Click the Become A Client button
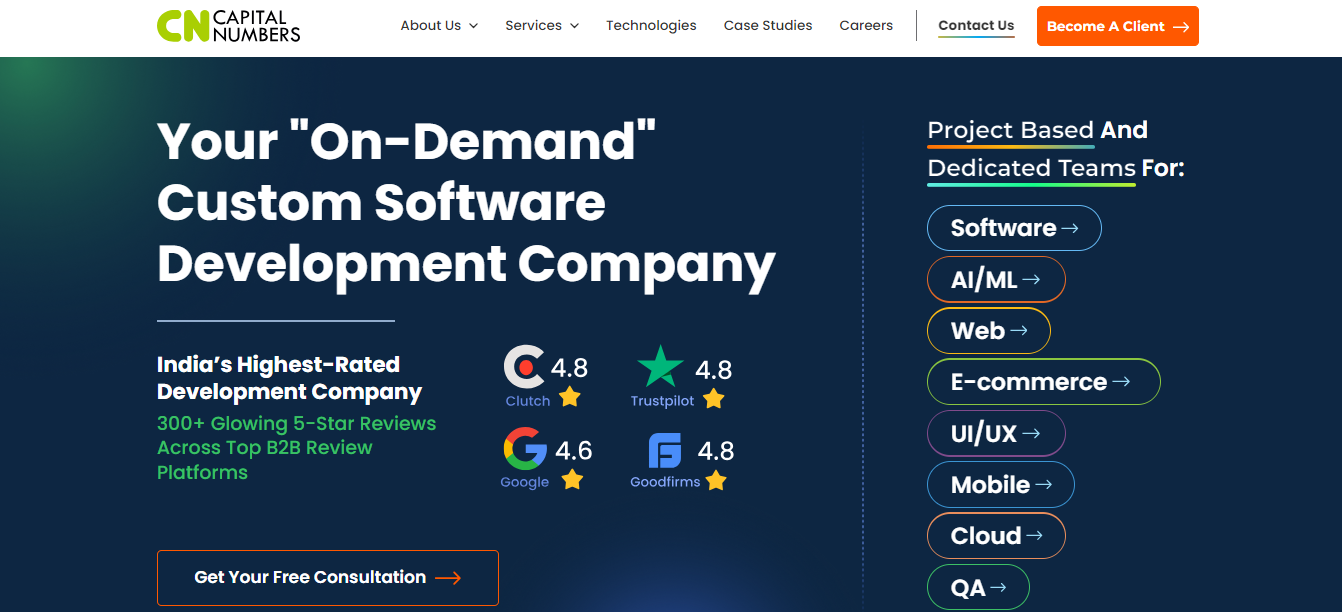This screenshot has height=612, width=1342. (1117, 26)
